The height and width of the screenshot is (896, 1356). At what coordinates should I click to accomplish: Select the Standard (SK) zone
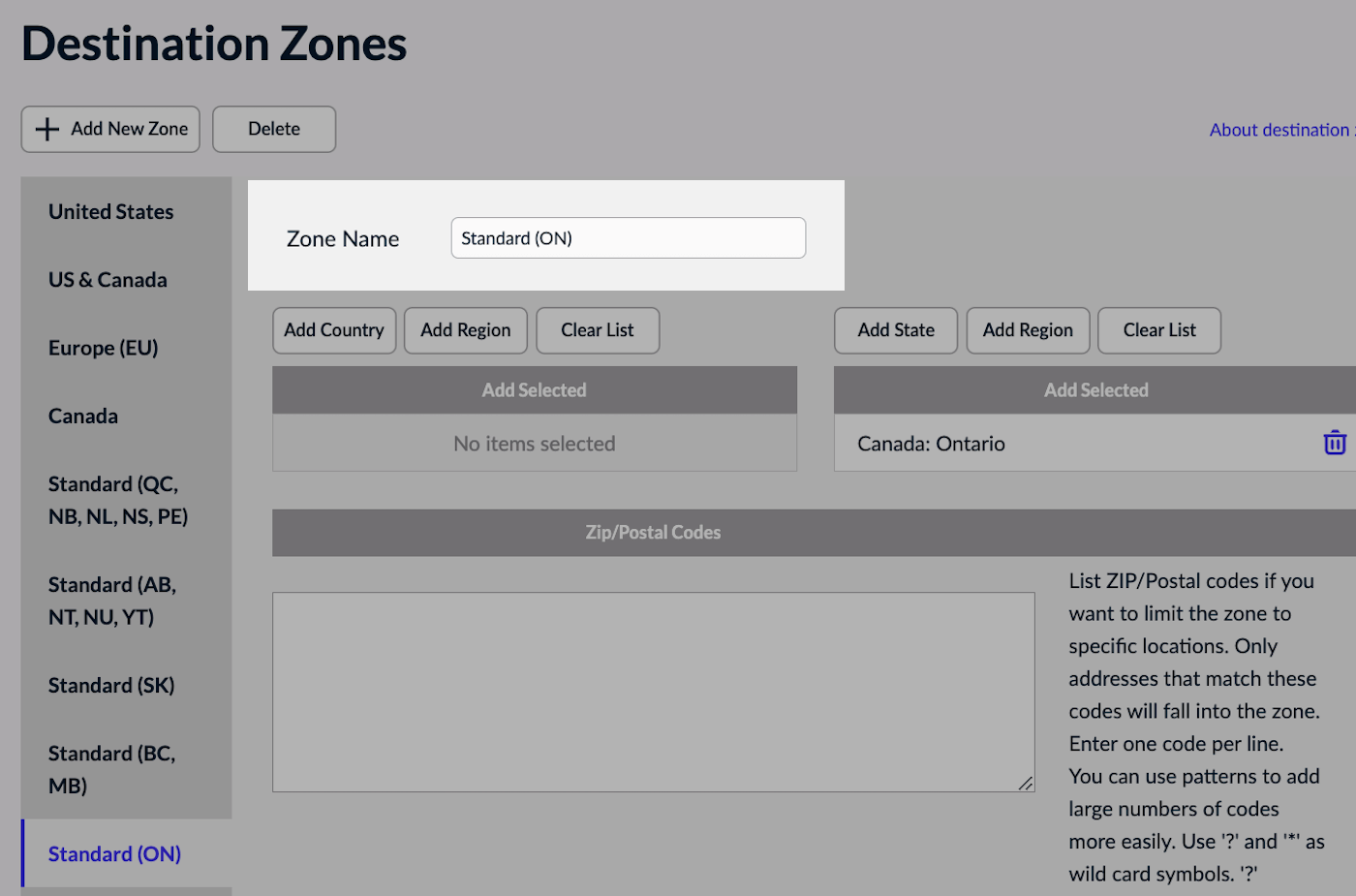tap(111, 686)
